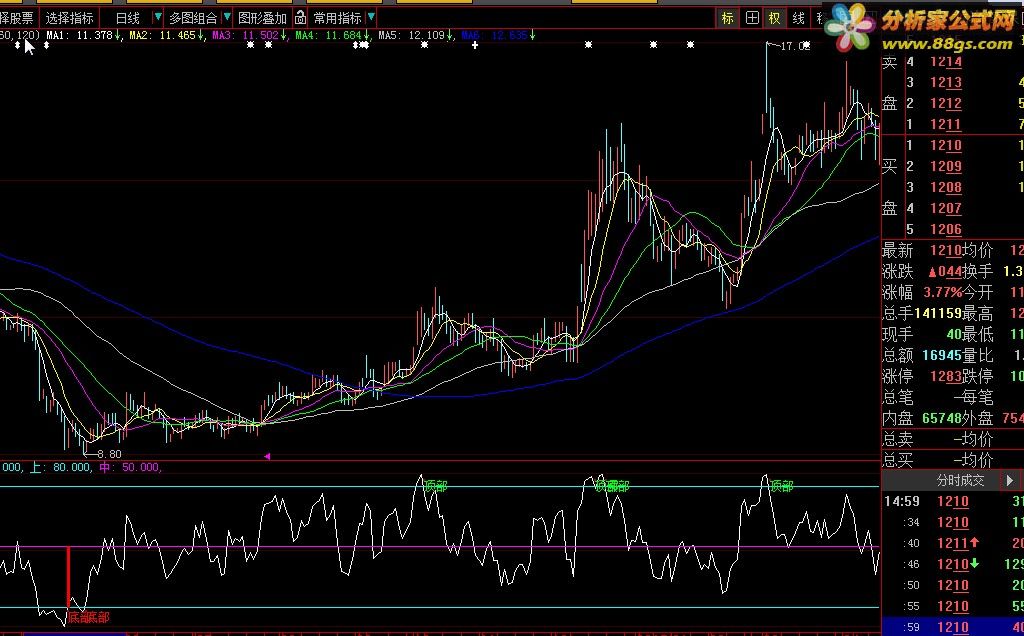Click the 常用指标 common indicators button

(337, 18)
